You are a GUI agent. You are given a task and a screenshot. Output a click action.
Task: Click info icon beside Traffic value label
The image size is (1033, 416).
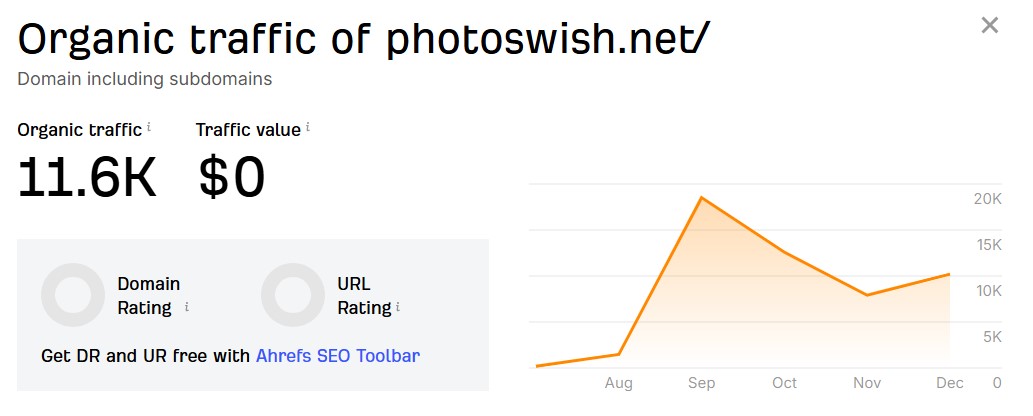click(308, 127)
